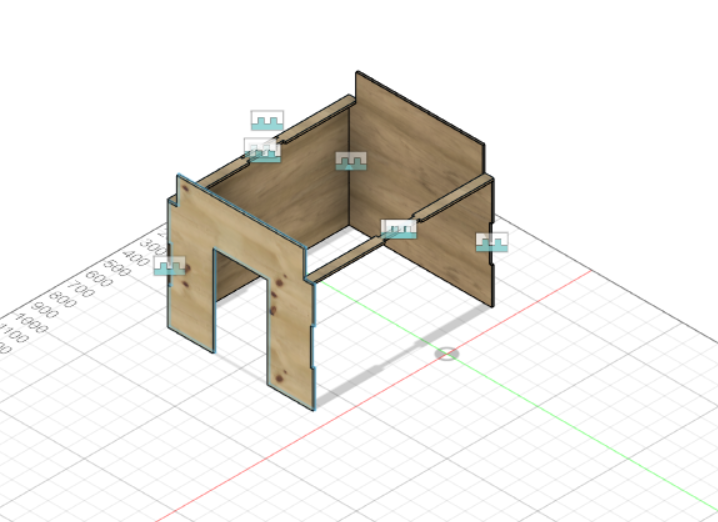Click the origin marker circle on the grid

pyautogui.click(x=446, y=354)
